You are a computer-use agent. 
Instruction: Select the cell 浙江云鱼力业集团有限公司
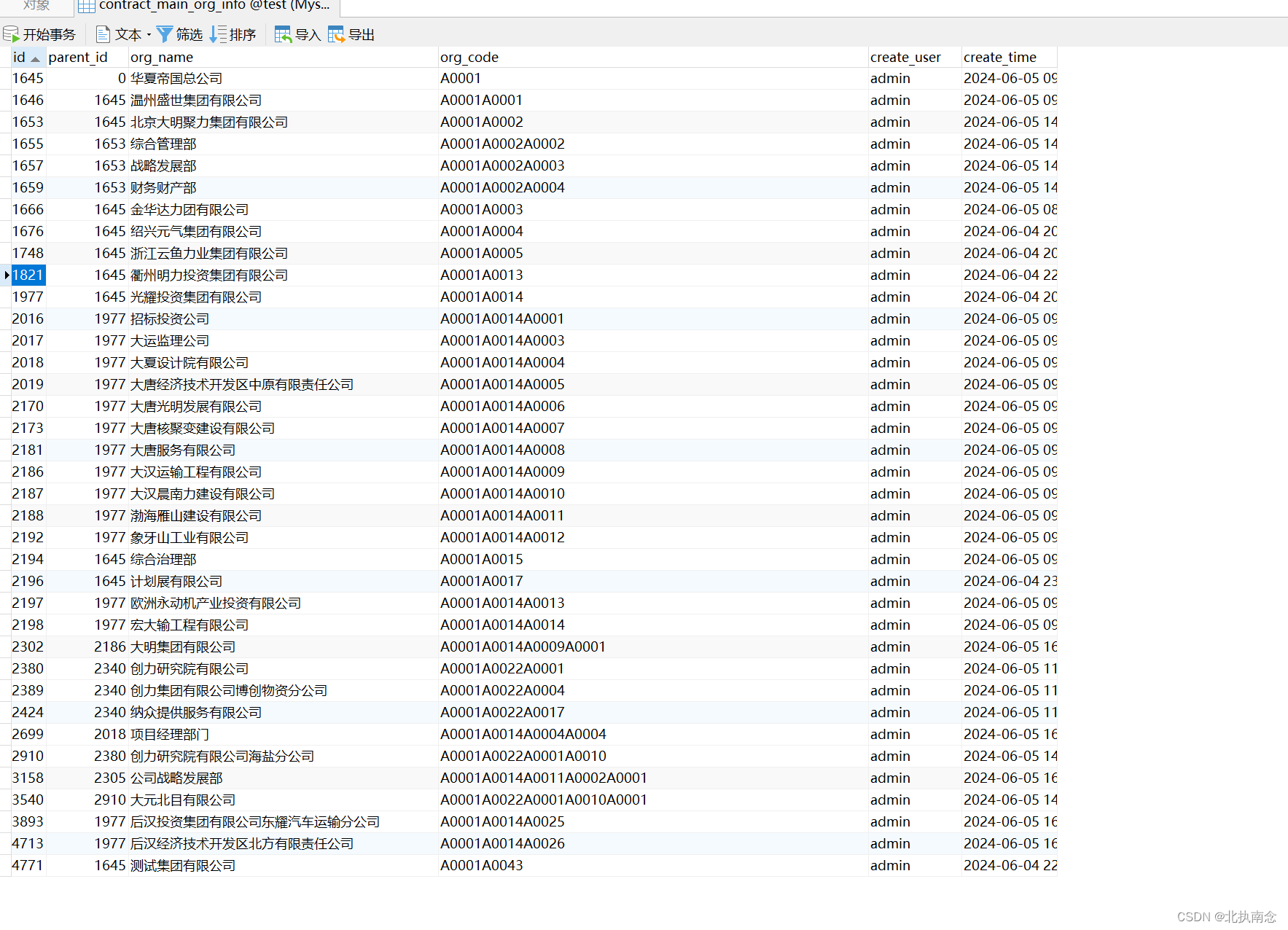point(283,254)
